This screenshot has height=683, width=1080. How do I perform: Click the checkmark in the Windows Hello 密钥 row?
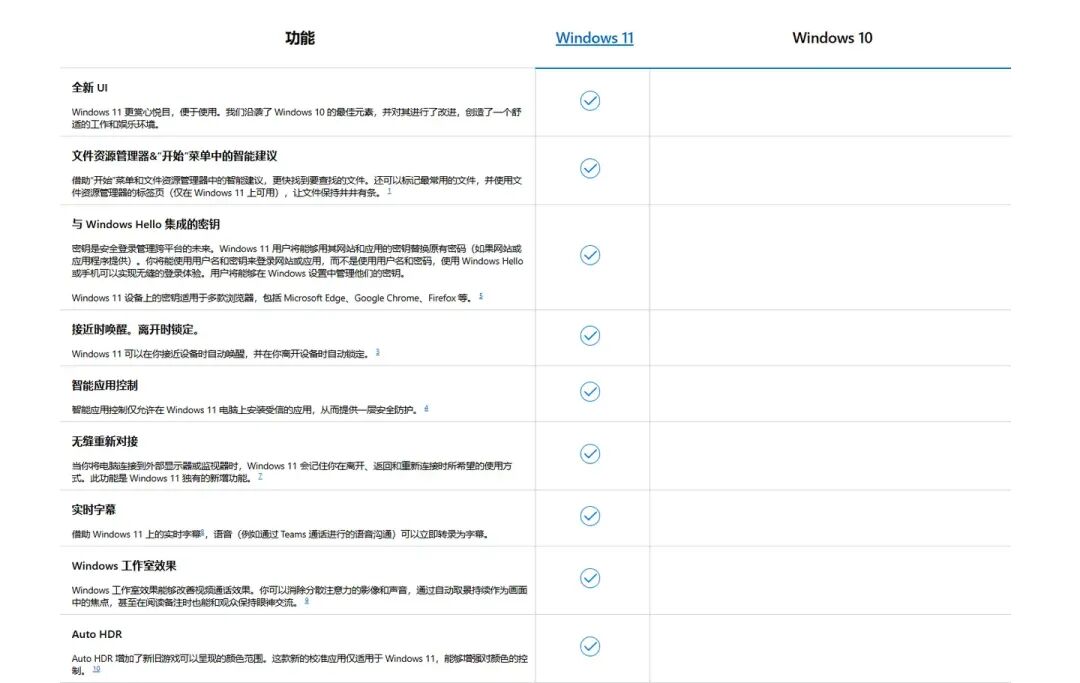(590, 255)
